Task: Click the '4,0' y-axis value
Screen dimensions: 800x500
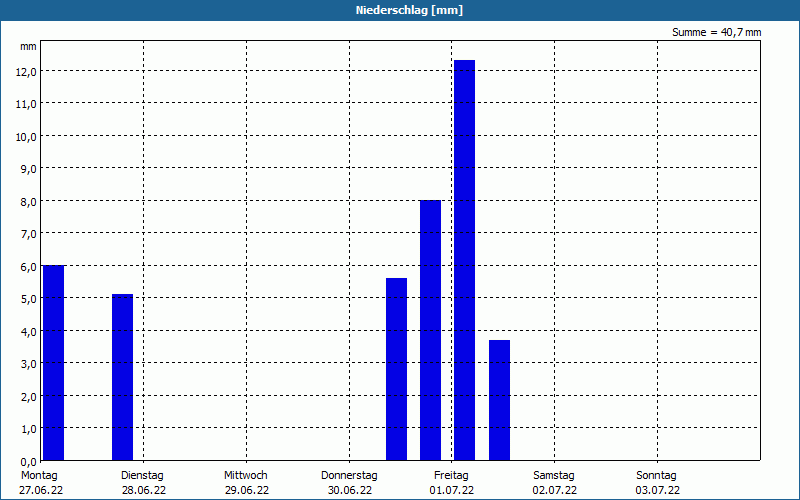Action: pos(29,332)
